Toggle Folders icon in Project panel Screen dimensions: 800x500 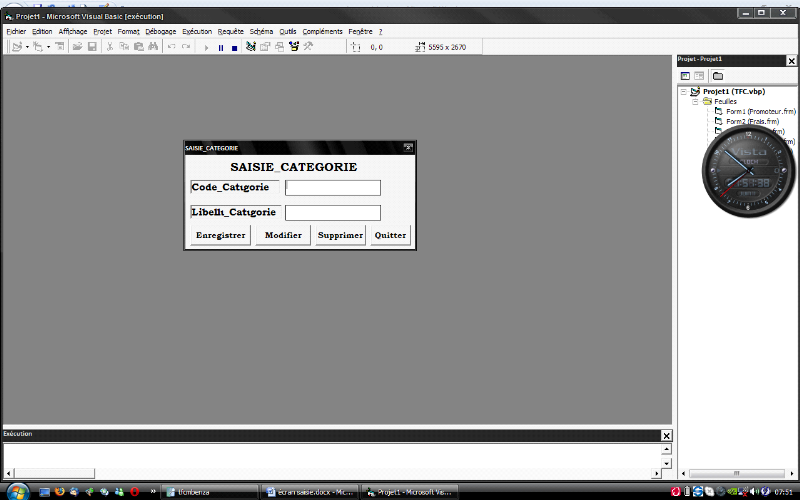pos(718,76)
